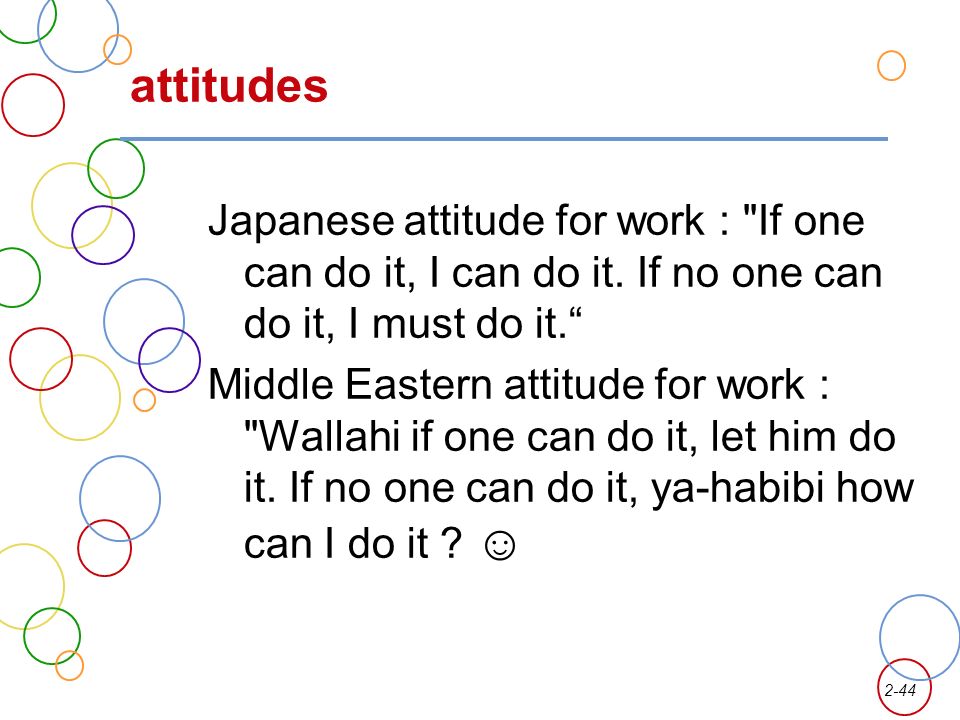Viewport: 960px width, 720px height.
Task: Click the small orange circle at bottom left
Action: 69,665
